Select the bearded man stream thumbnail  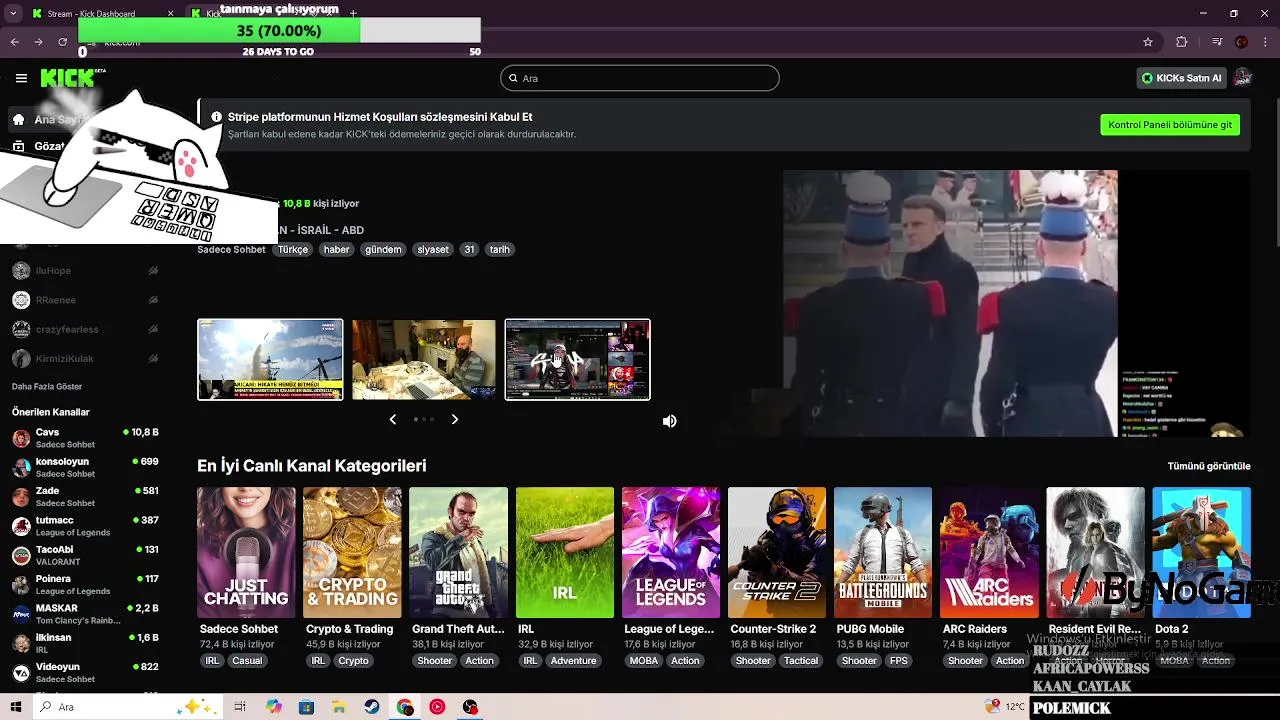(424, 360)
